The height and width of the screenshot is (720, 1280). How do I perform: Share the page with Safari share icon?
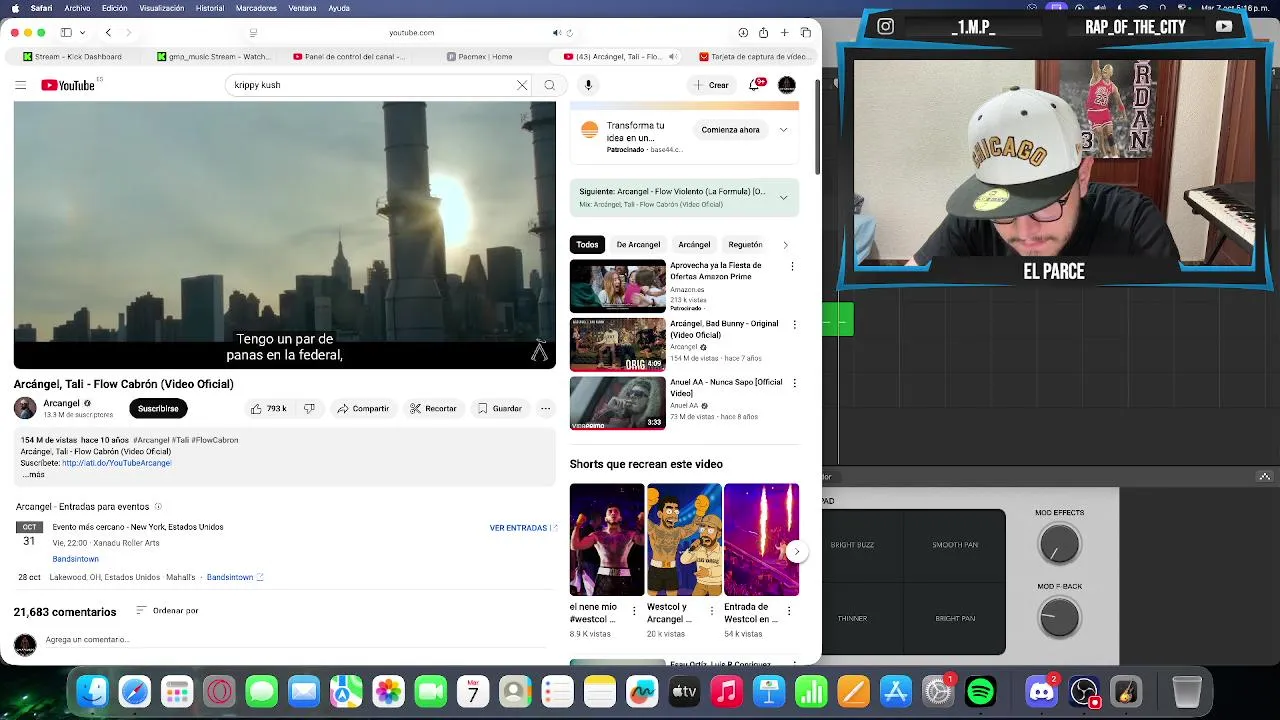point(764,32)
